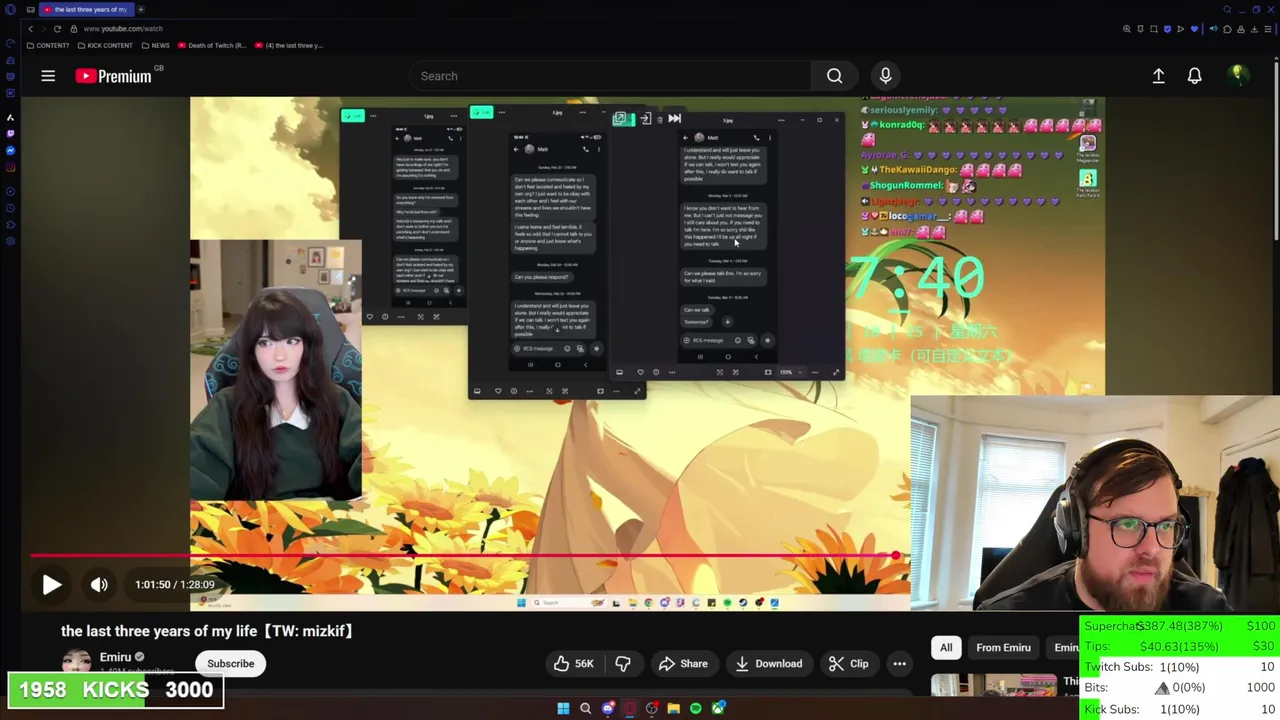Like the video (56K)

coord(573,664)
